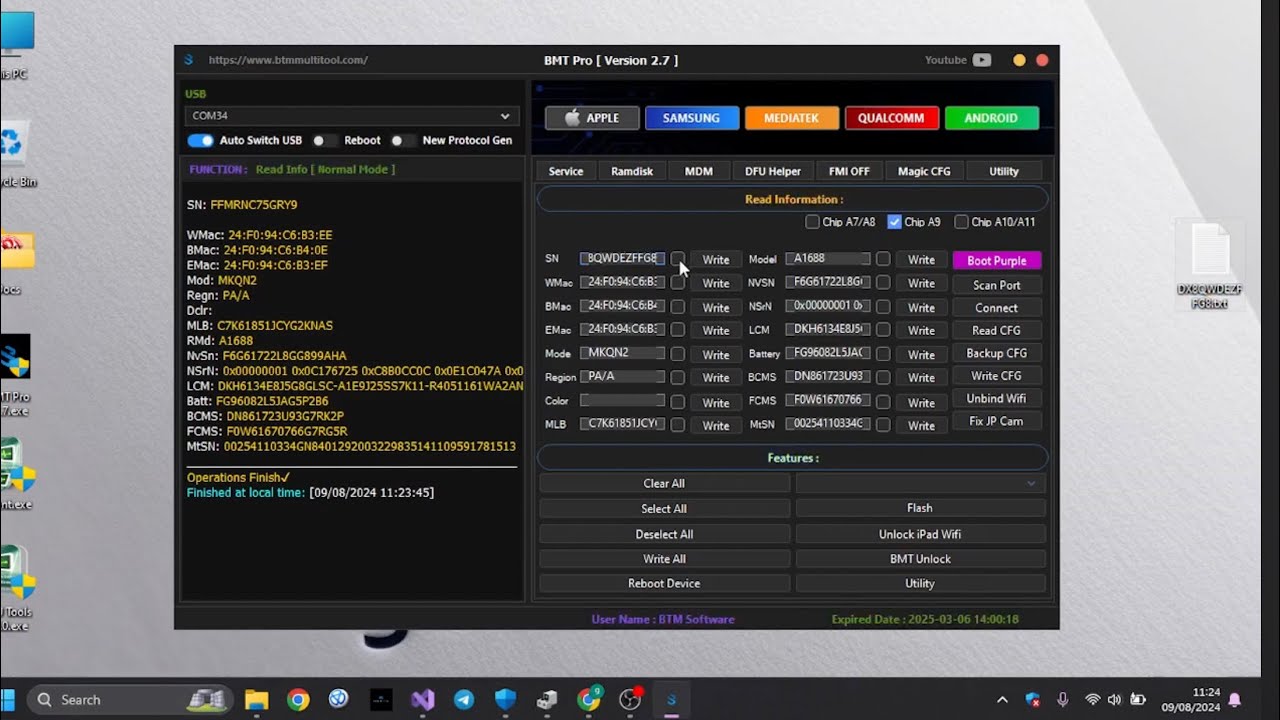Select the ANDROID brand button
The image size is (1280, 720).
coord(992,118)
